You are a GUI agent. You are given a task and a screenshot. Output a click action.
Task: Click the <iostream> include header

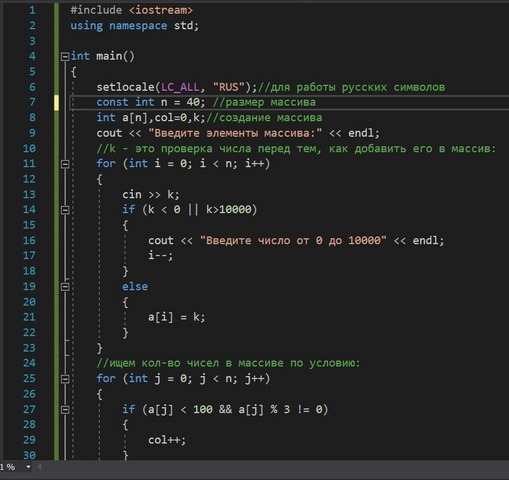coord(161,10)
